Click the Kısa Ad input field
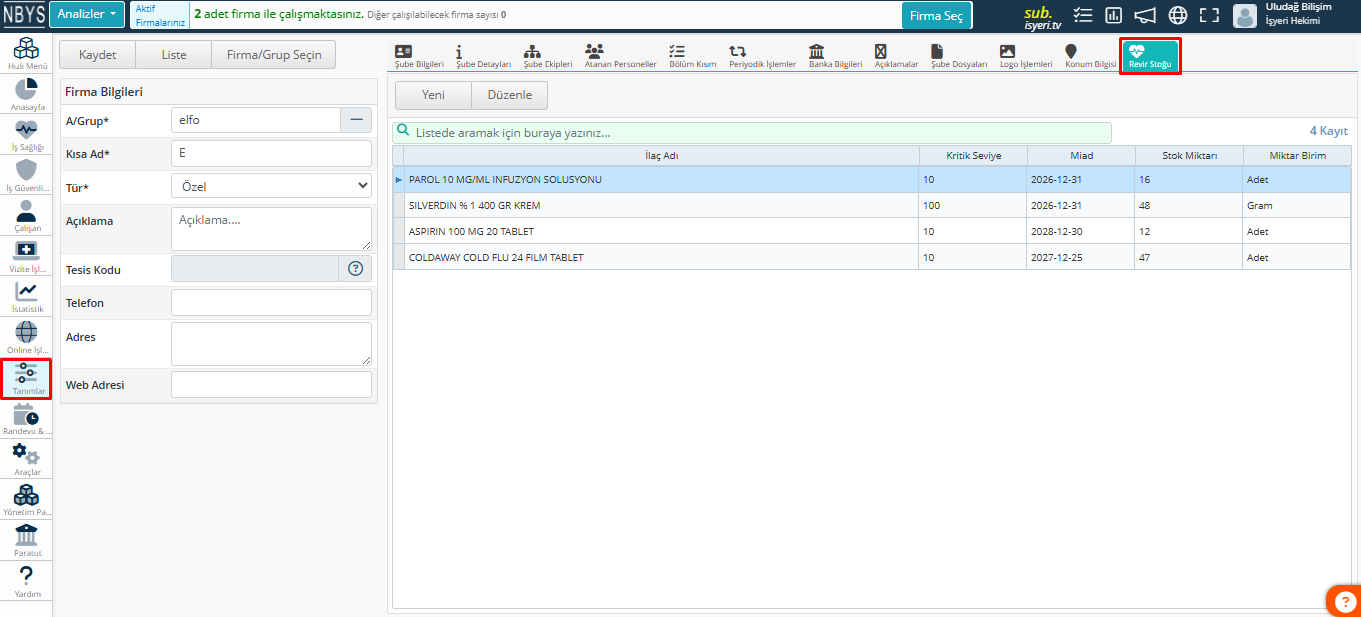Image resolution: width=1361 pixels, height=617 pixels. point(271,153)
